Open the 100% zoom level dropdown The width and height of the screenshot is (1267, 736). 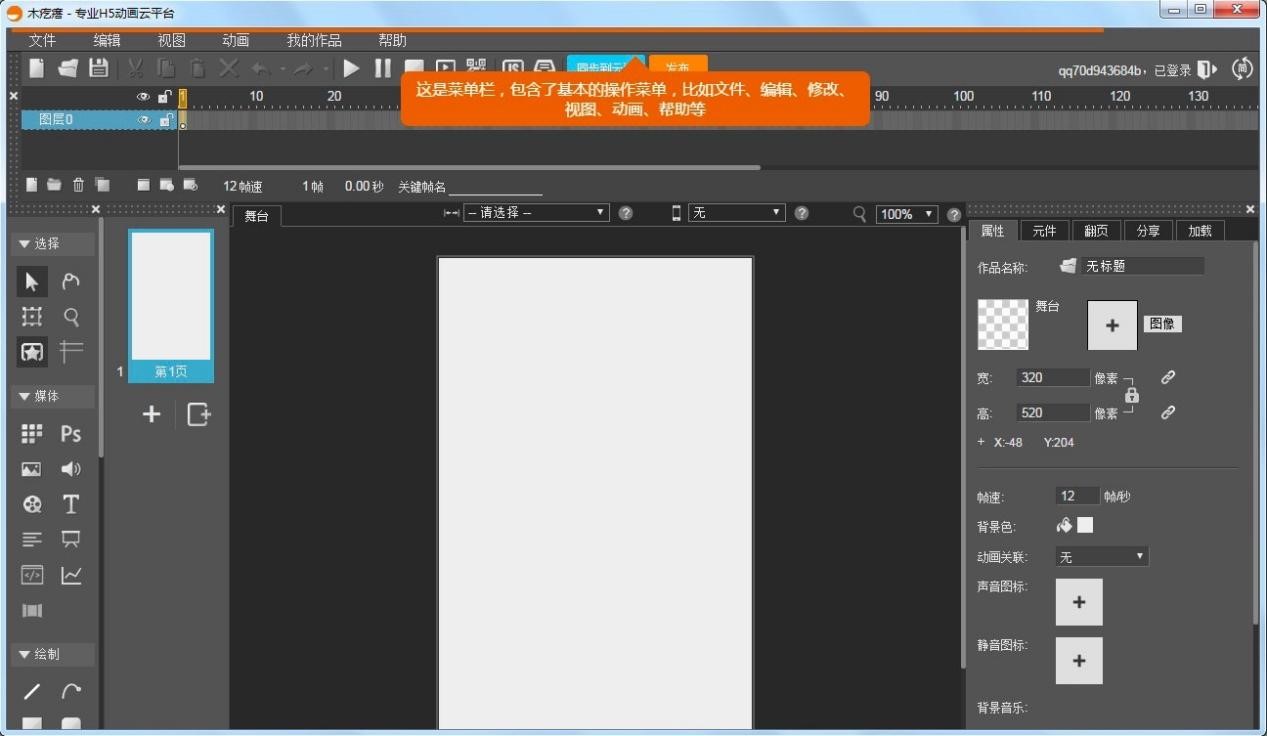click(x=907, y=214)
